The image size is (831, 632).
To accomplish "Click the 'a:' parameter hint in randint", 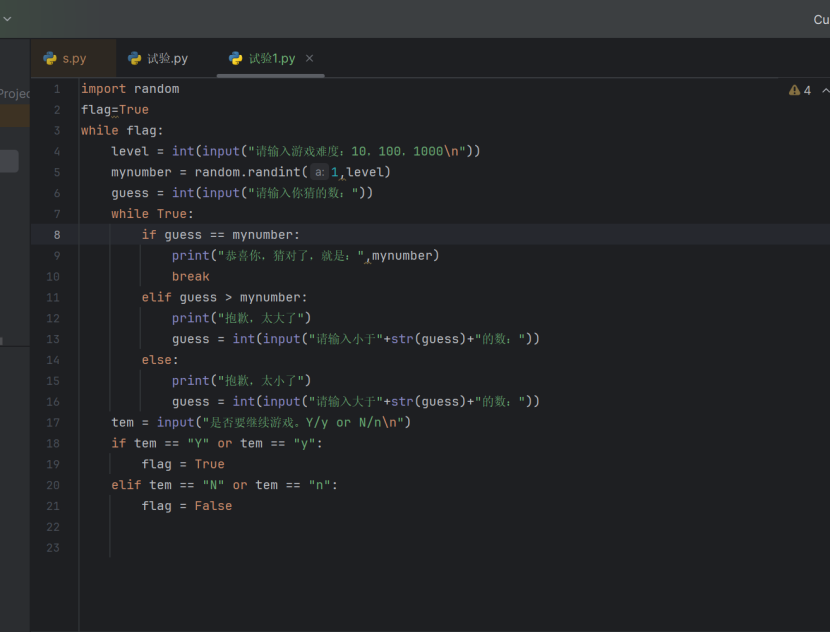I will click(x=319, y=172).
